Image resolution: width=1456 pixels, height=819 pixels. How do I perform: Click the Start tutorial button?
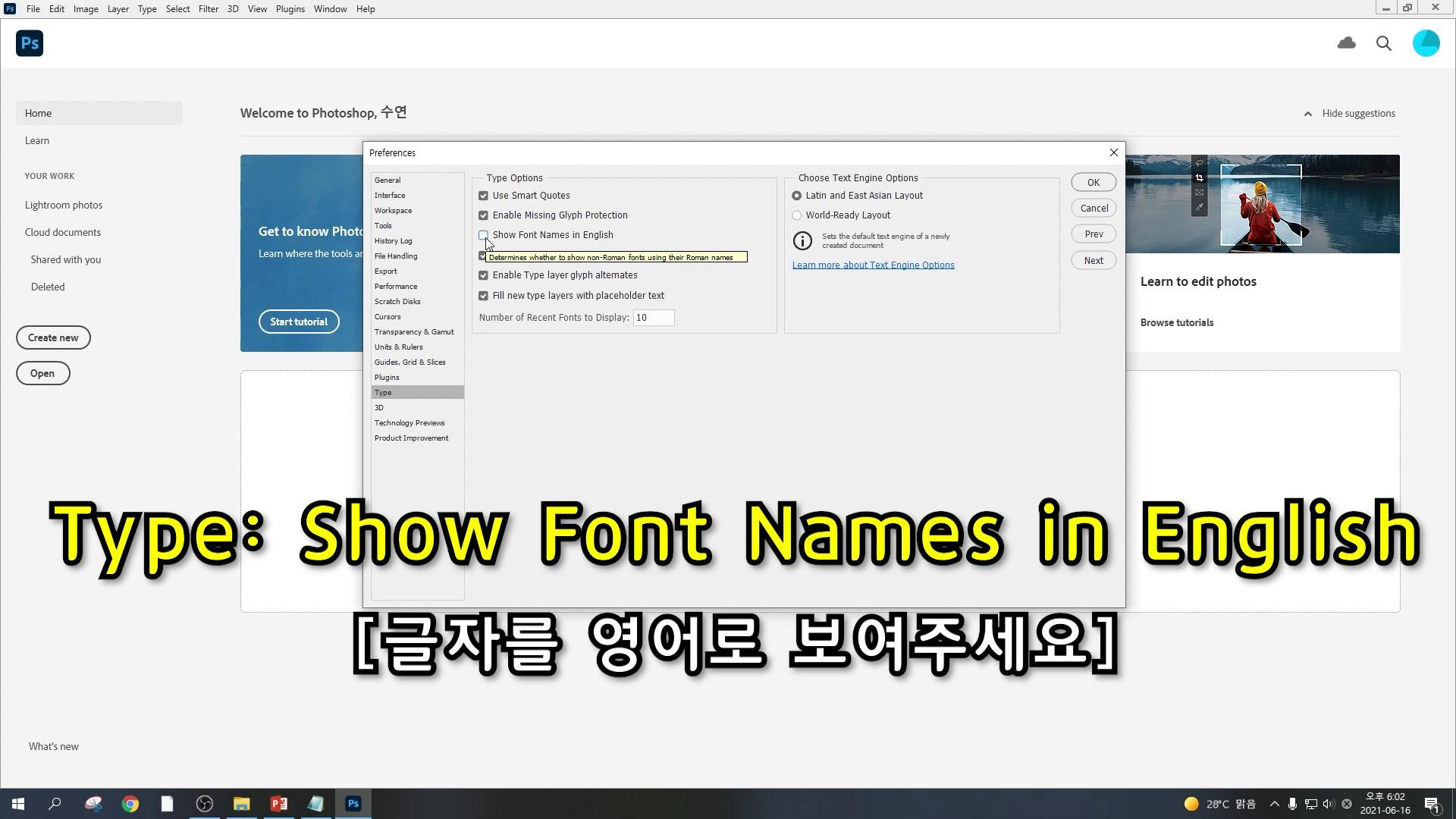tap(299, 322)
